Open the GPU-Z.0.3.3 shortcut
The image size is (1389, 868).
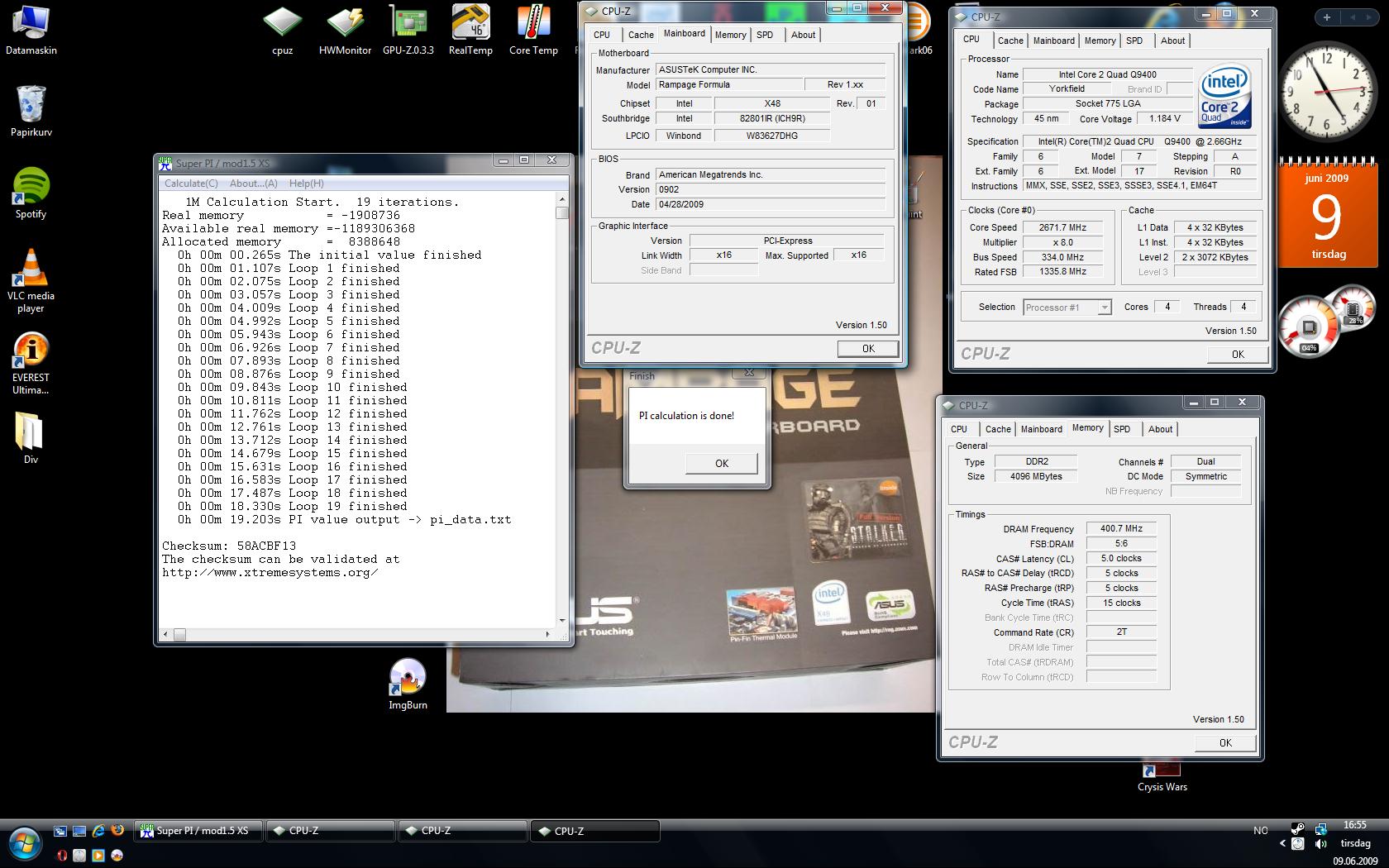coord(408,30)
